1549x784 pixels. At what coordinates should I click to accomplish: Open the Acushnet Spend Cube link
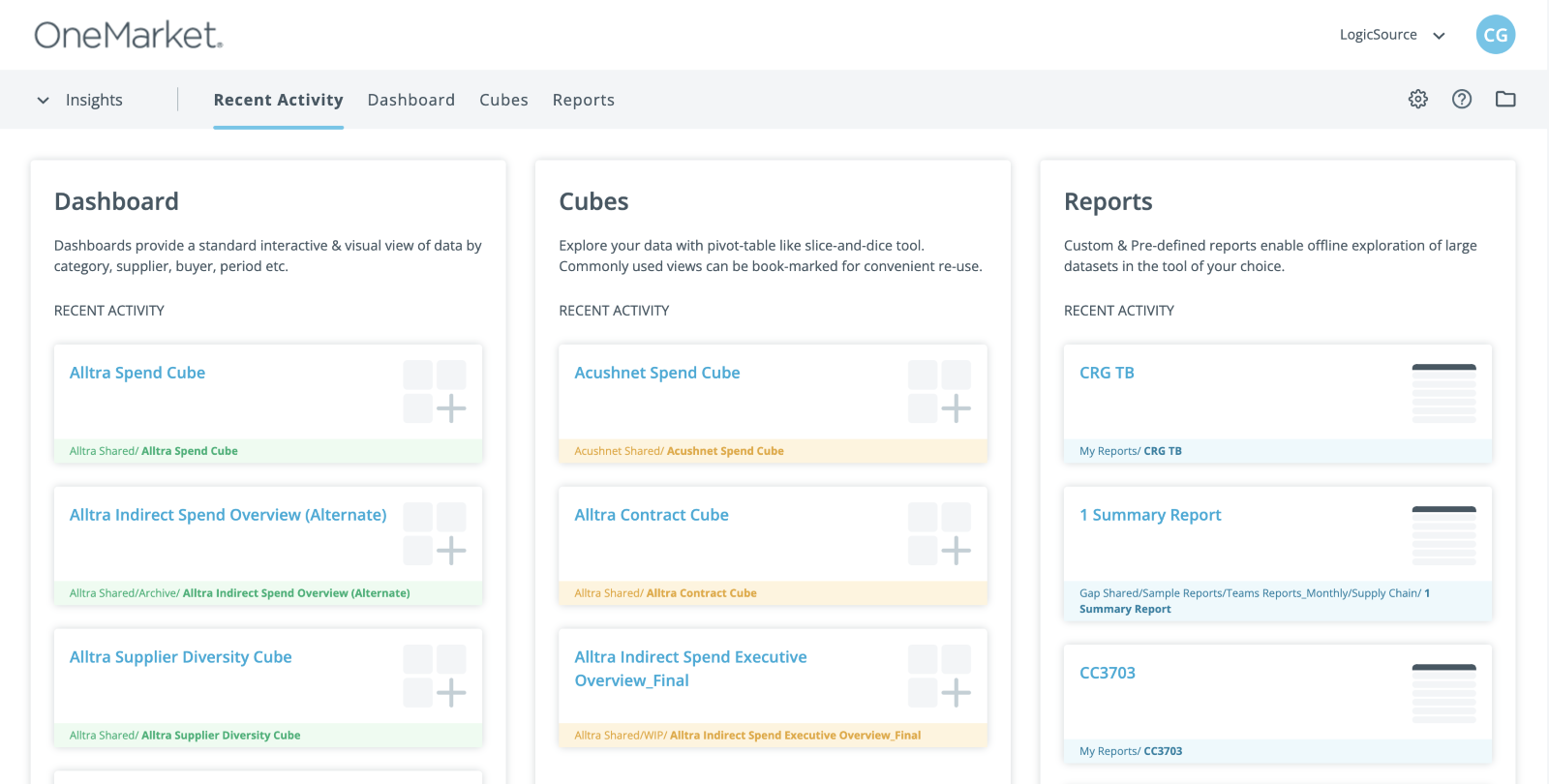(x=657, y=373)
